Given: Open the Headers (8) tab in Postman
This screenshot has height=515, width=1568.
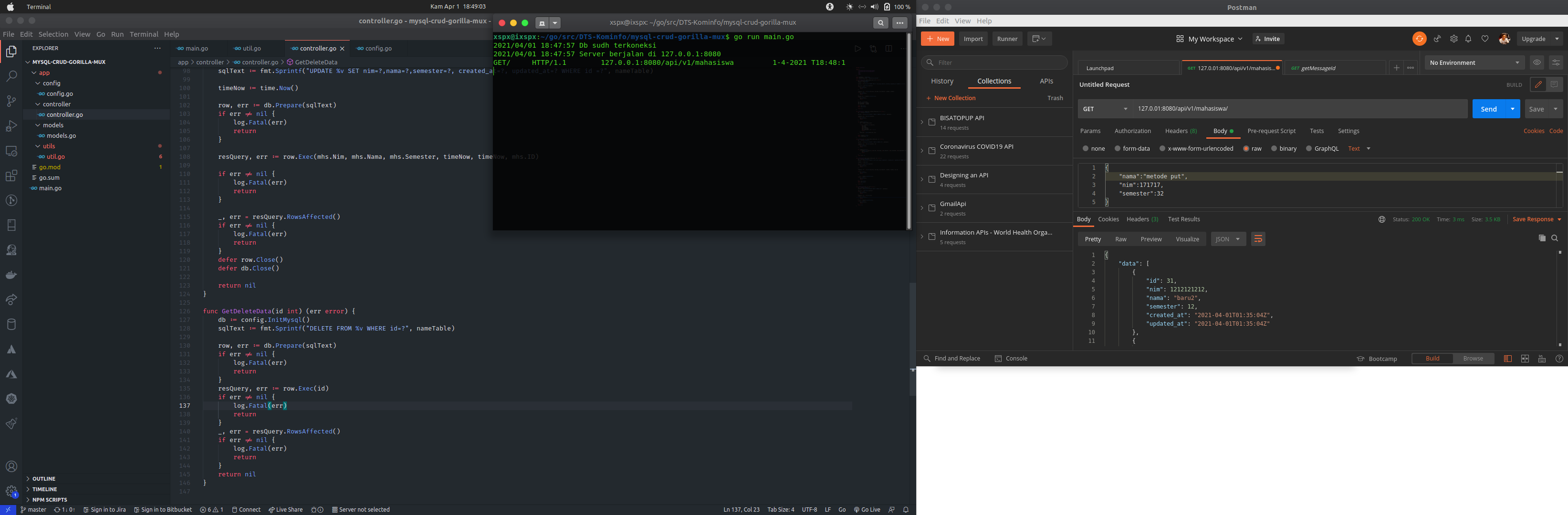Looking at the screenshot, I should pos(1180,131).
